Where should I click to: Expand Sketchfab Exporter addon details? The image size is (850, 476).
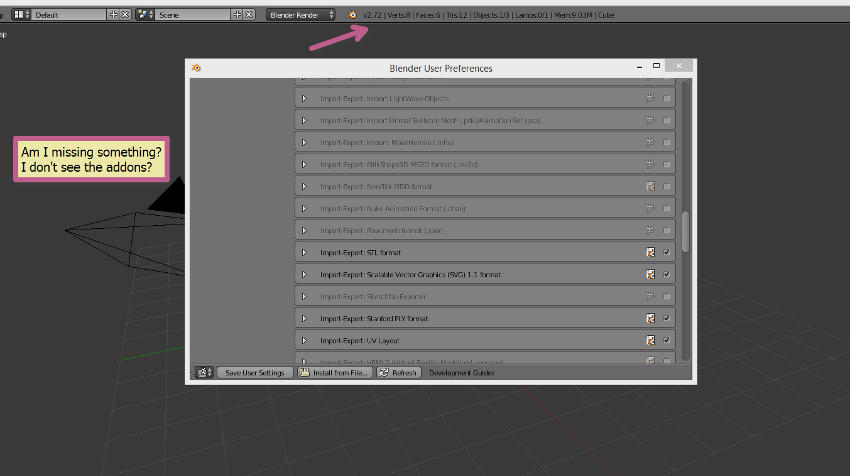(x=304, y=297)
